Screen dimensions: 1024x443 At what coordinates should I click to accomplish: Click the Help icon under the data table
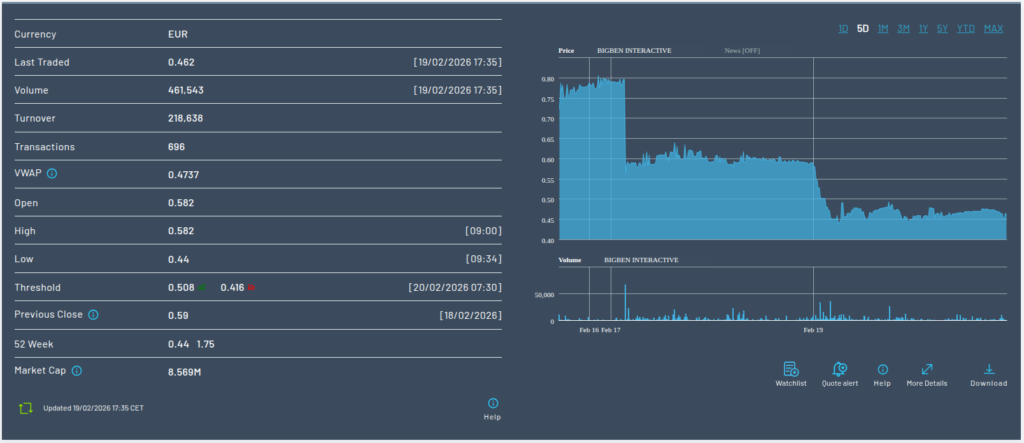pos(492,403)
